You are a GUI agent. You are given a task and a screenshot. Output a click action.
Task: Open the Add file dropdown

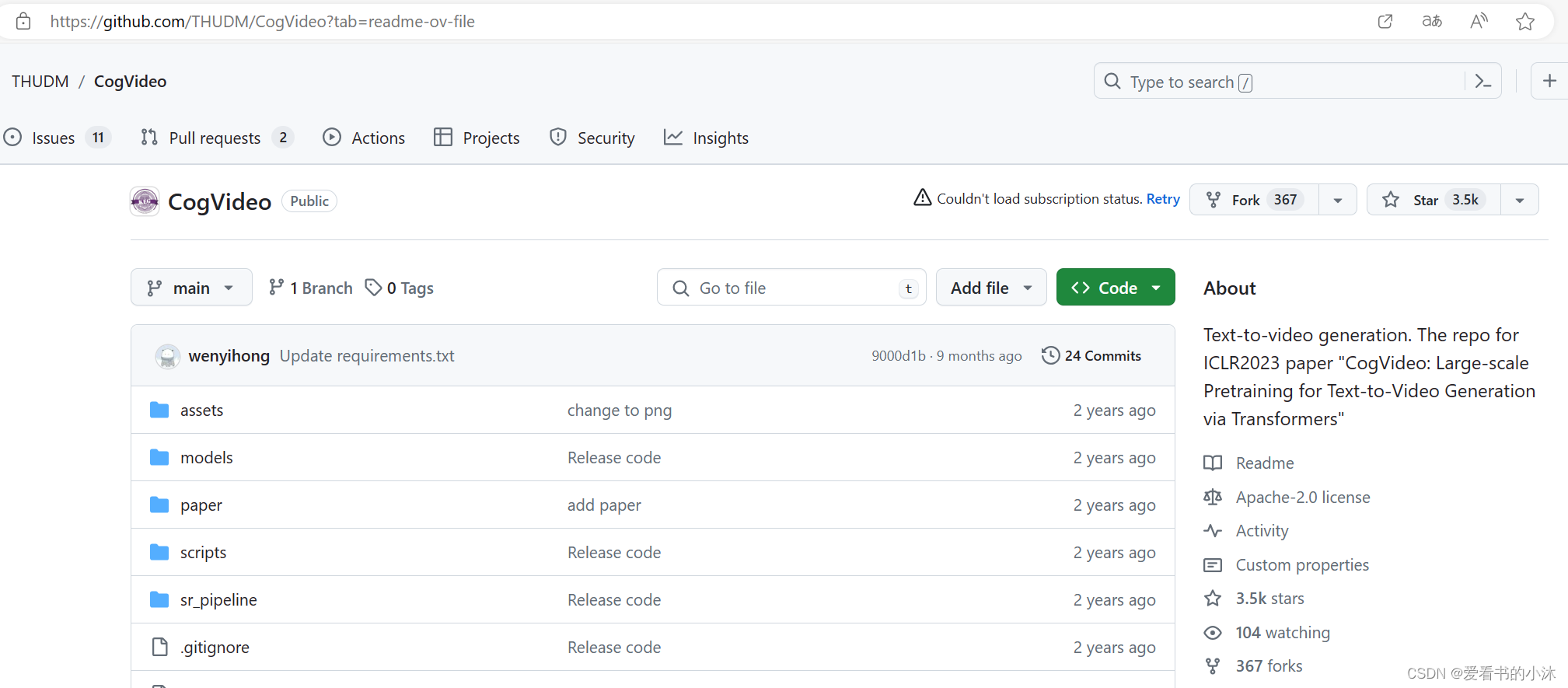991,288
